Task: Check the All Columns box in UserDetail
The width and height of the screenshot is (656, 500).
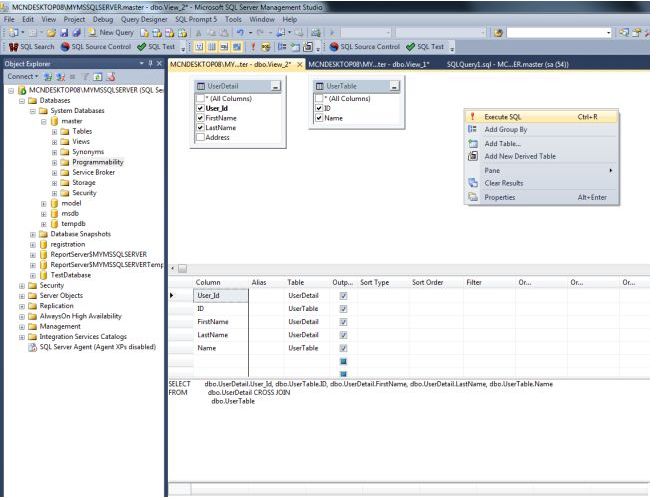Action: tap(200, 98)
